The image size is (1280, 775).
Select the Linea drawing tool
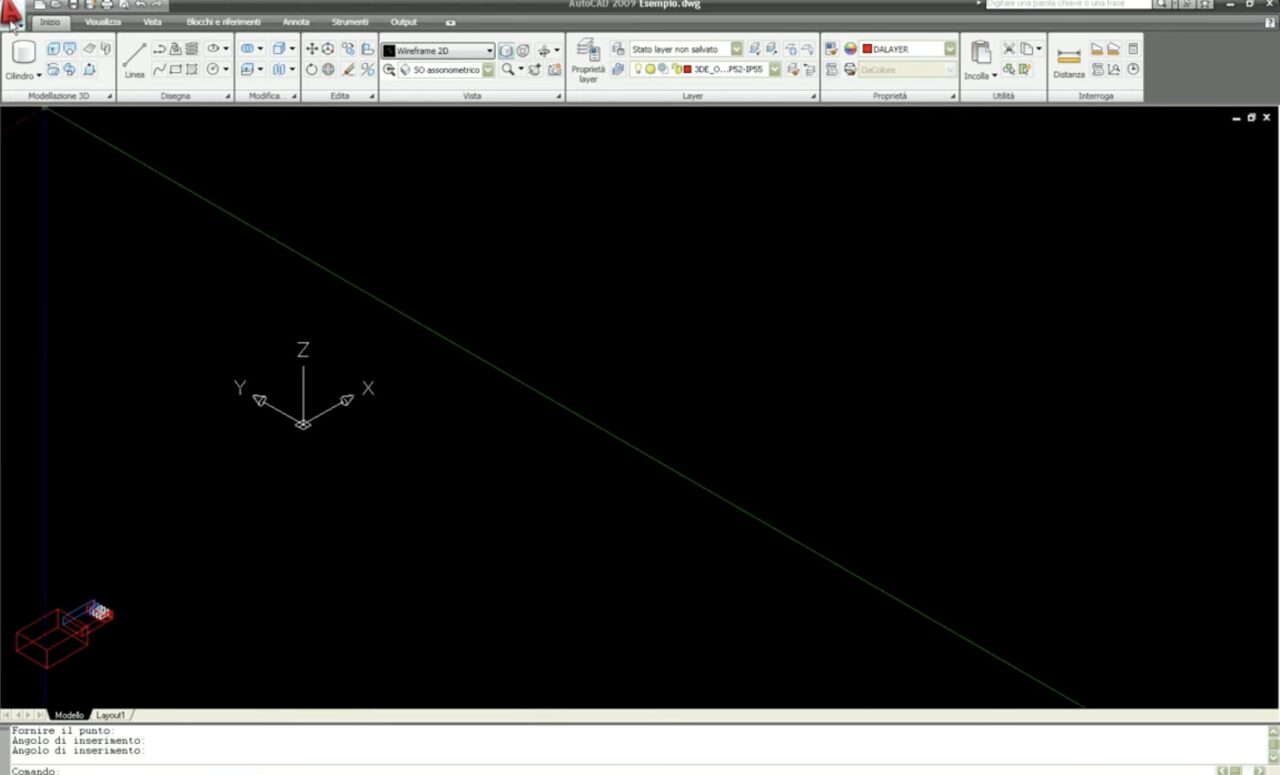(134, 58)
